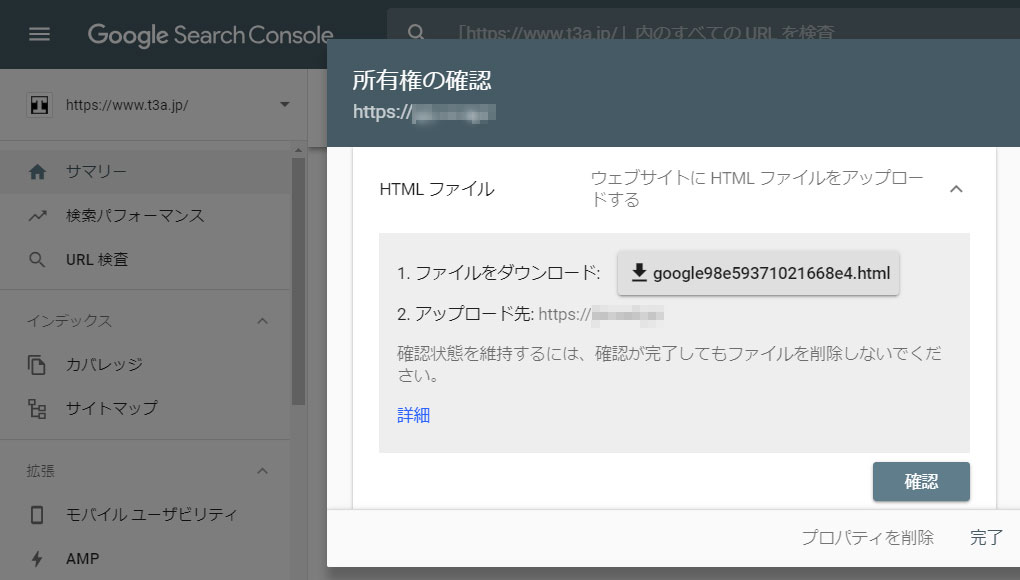Go to カバレッジ report

tap(145, 365)
